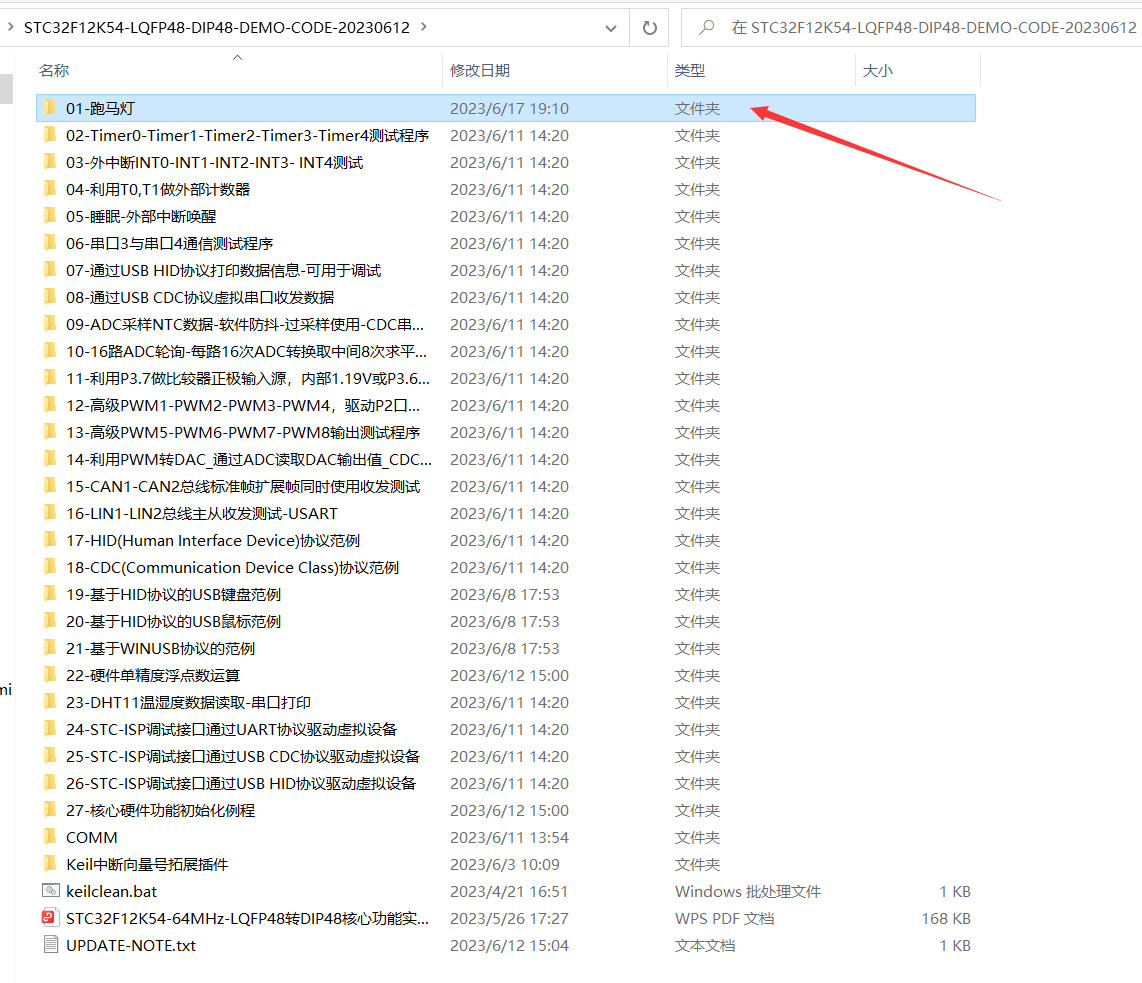
Task: Select the UPDATE-NOTE.txt file icon
Action: (x=50, y=945)
